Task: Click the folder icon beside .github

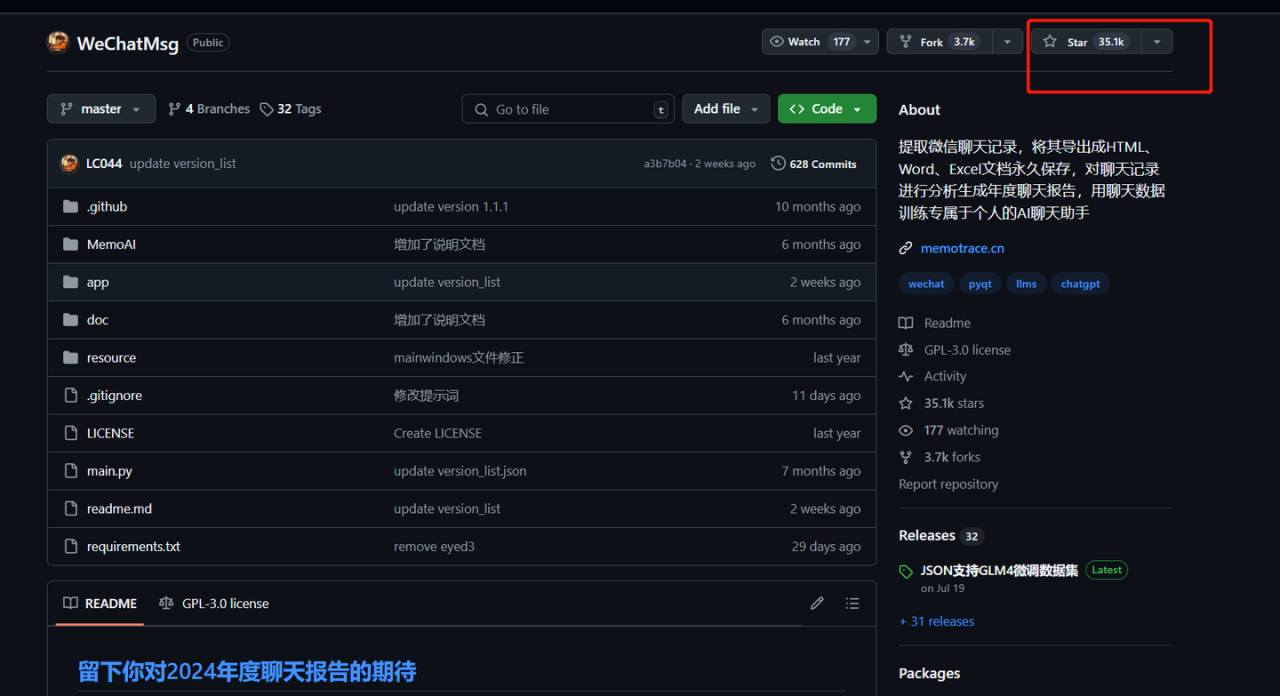Action: (70, 206)
